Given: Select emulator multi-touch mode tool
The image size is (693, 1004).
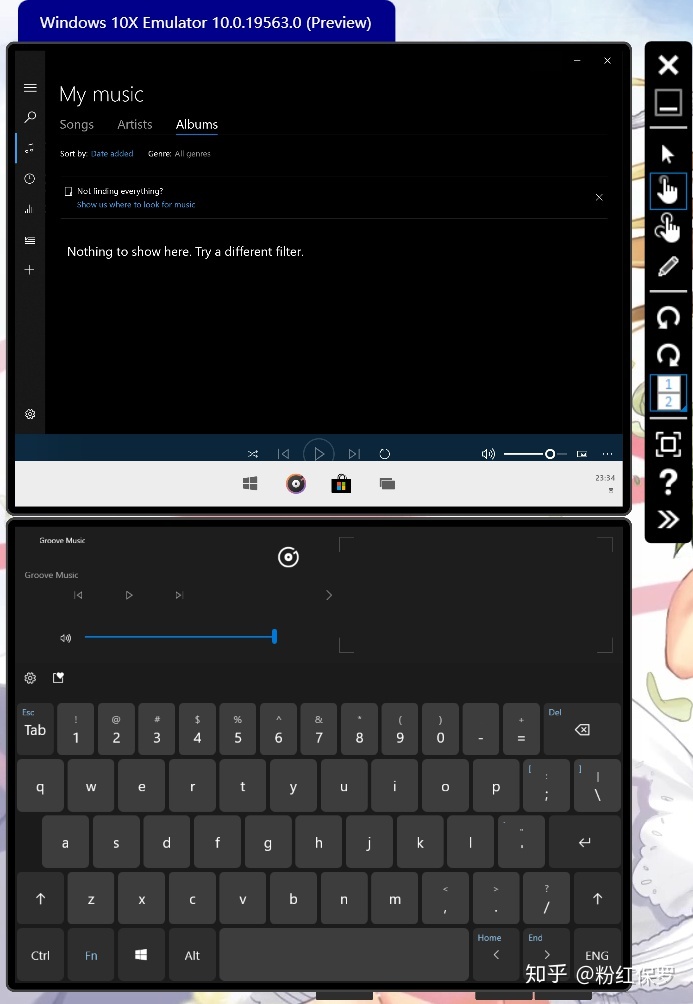Looking at the screenshot, I should pyautogui.click(x=668, y=228).
